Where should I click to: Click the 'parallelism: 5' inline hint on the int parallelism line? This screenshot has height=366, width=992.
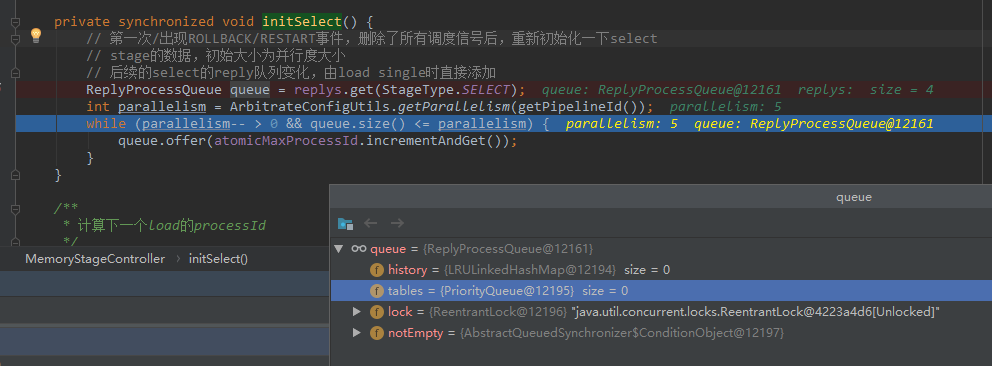click(726, 107)
